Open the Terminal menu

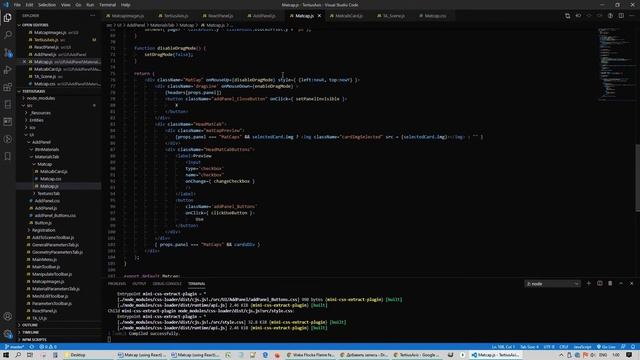click(x=107, y=5)
